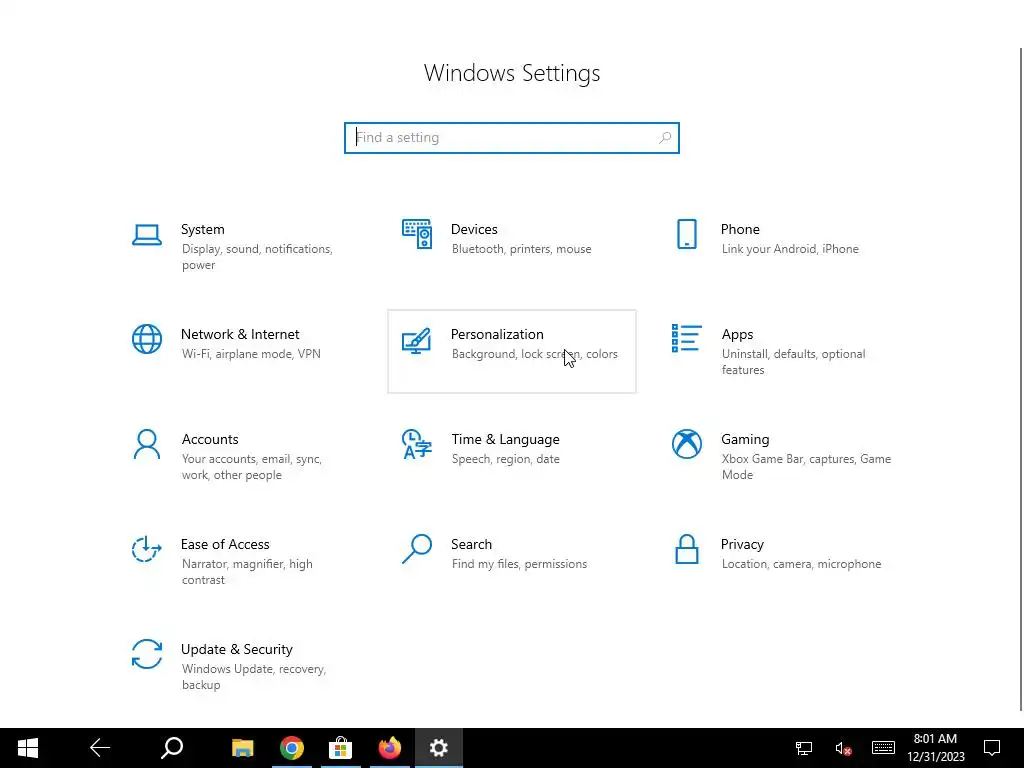Open the Devices settings title

coord(474,229)
